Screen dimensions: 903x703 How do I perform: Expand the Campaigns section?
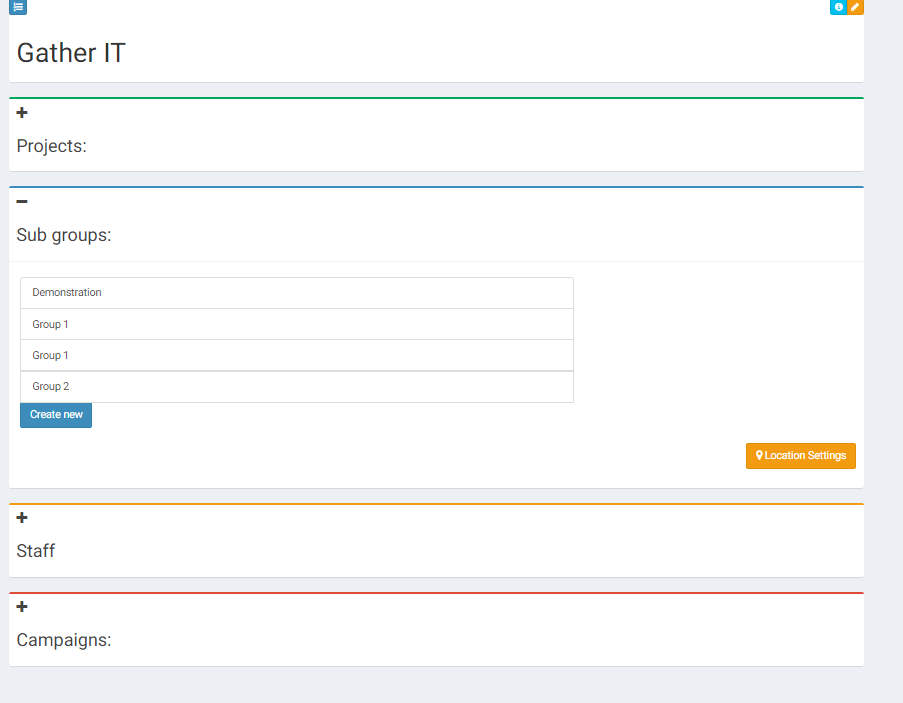(22, 607)
